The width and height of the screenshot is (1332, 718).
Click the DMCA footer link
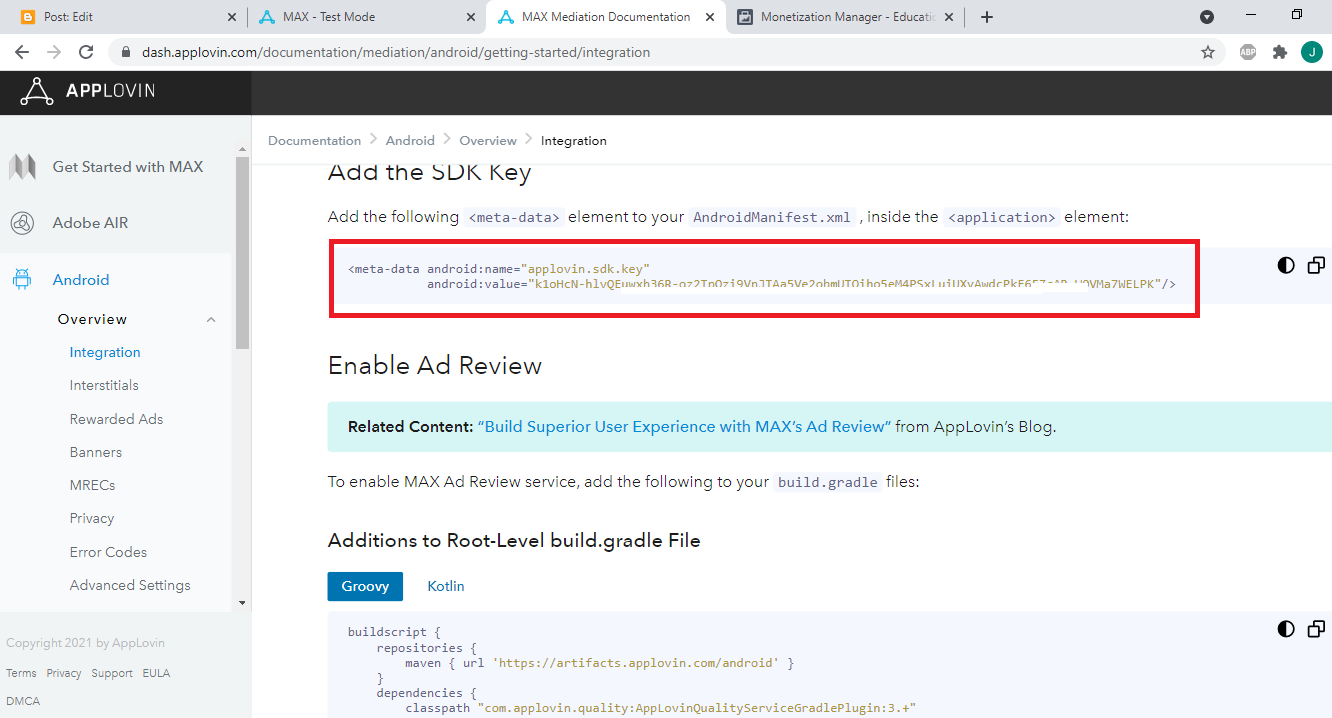pos(23,701)
